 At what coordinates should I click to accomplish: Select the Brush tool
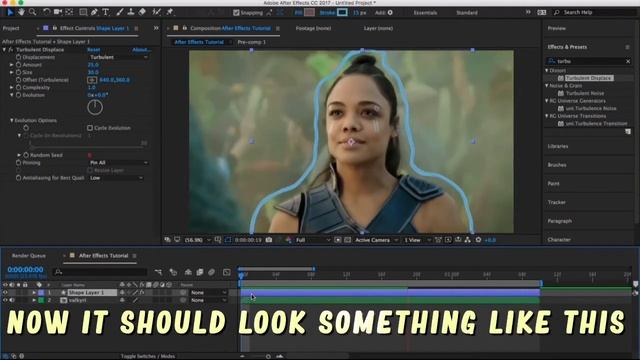pos(120,12)
